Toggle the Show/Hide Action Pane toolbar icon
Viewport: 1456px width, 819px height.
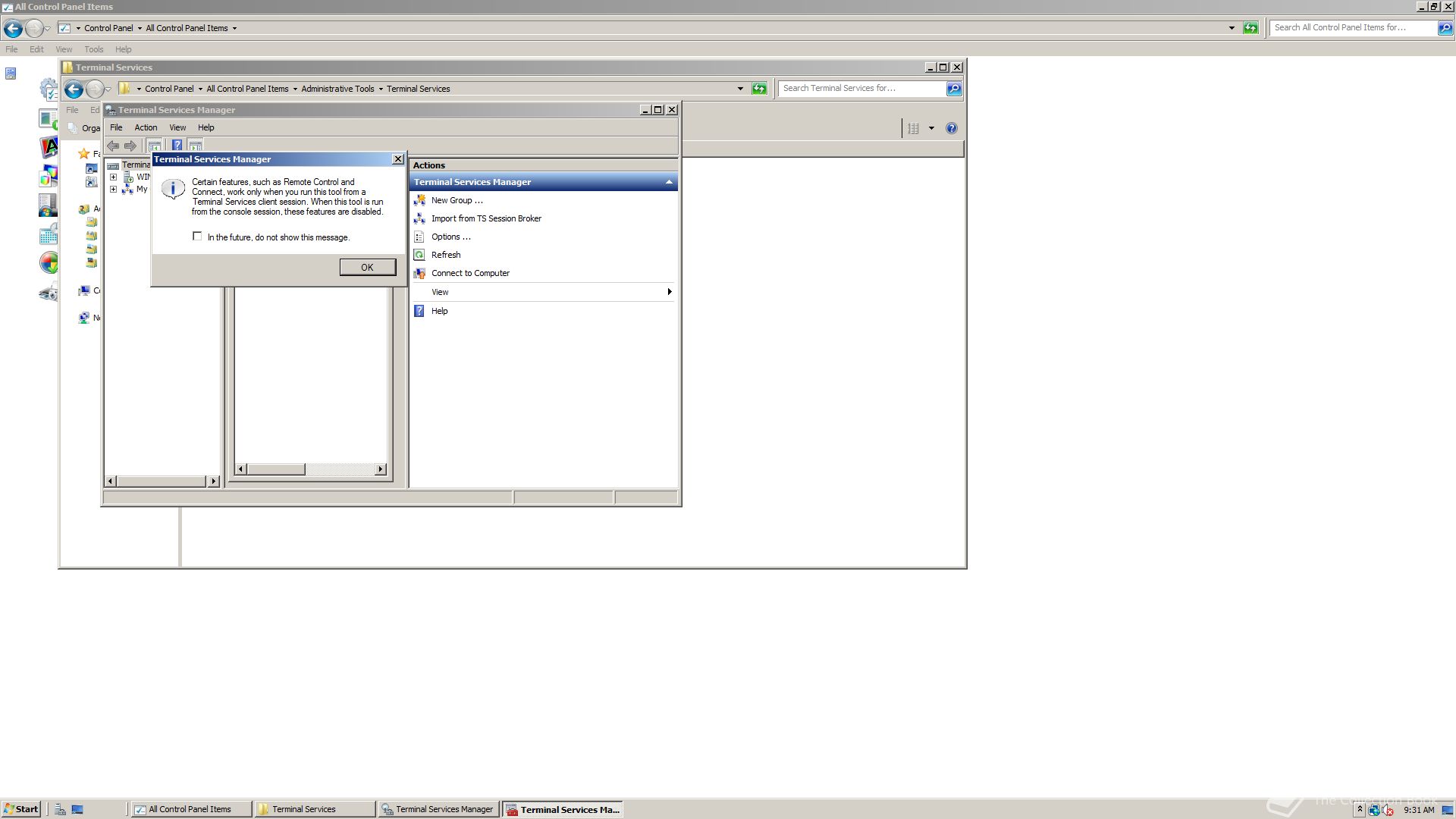(196, 146)
